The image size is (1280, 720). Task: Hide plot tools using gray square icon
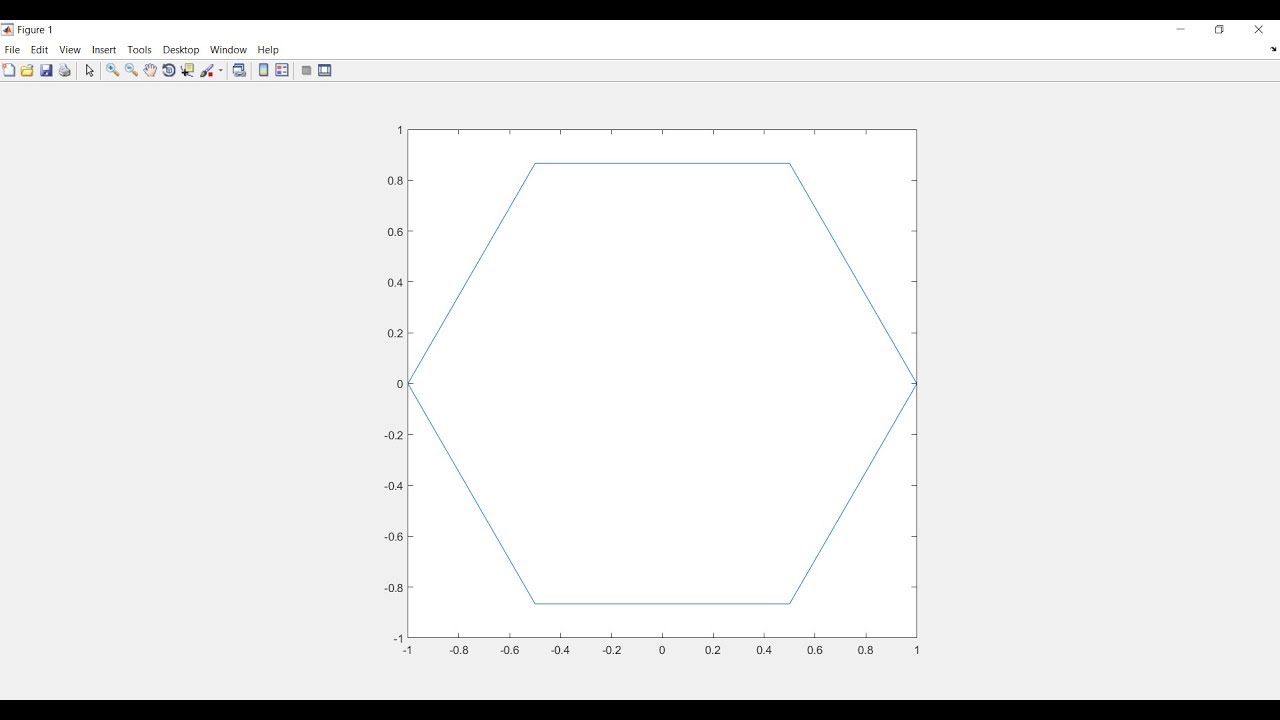point(307,70)
